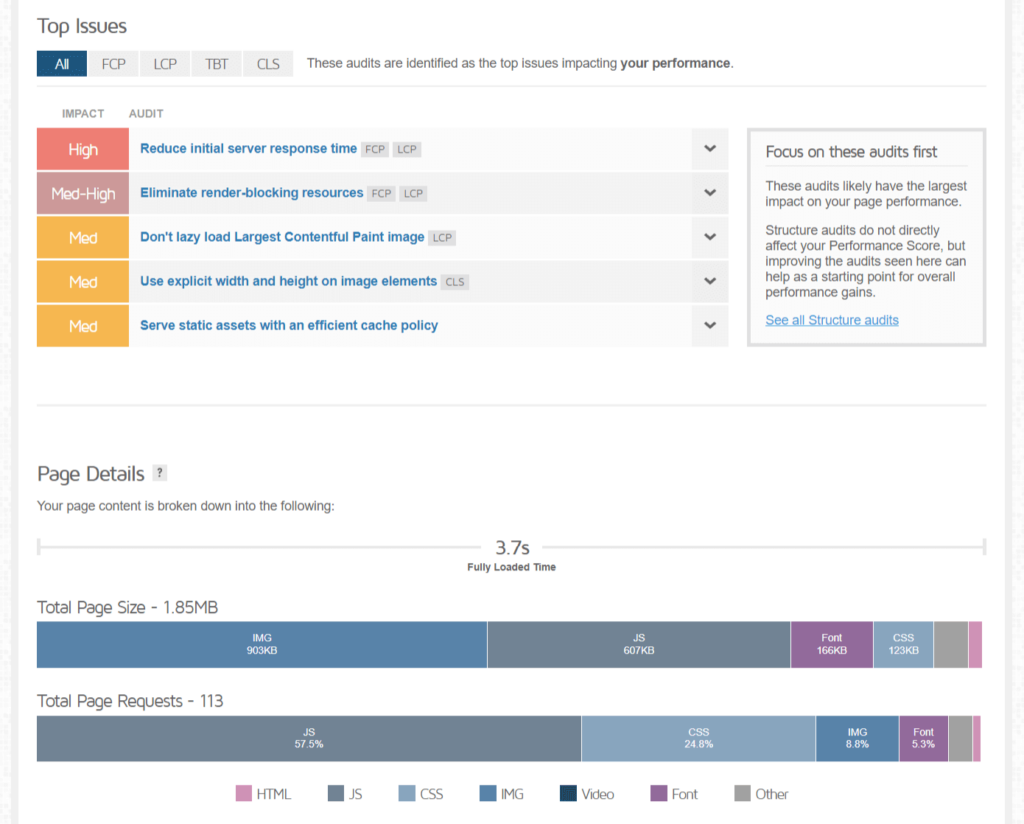The width and height of the screenshot is (1024, 824).
Task: Click the pink HTML legend swatch
Action: point(243,794)
